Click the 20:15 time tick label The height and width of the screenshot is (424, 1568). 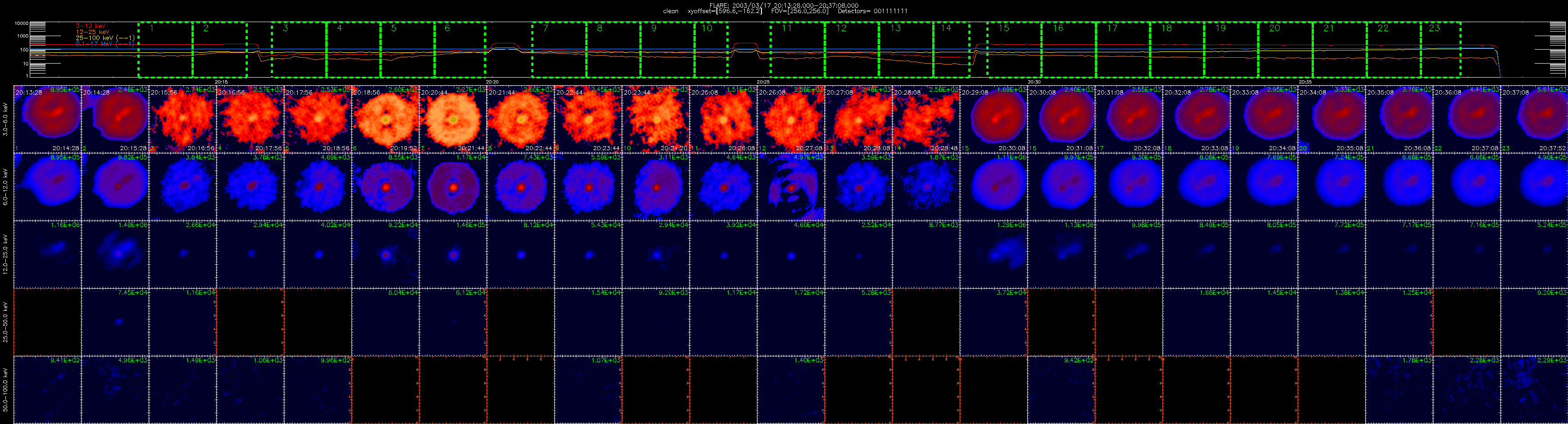[x=222, y=82]
